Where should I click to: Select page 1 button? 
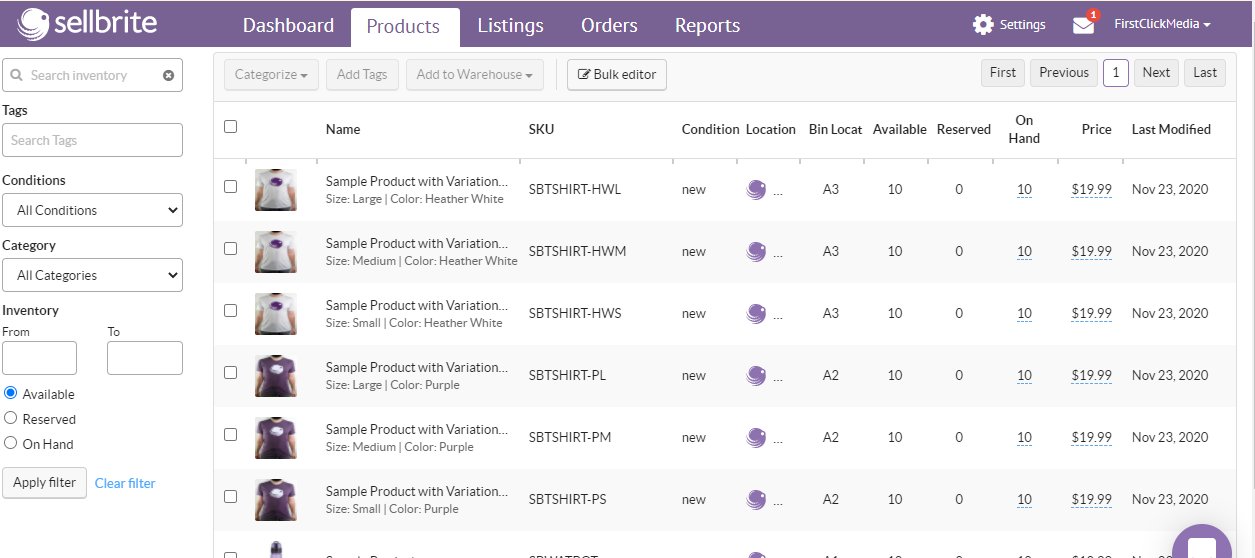click(1116, 73)
